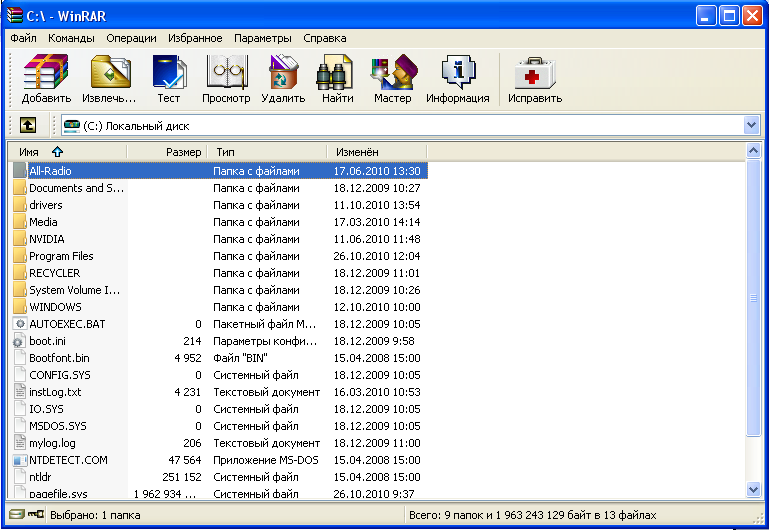Sort by the Тип column header
This screenshot has height=530, width=769.
point(267,152)
